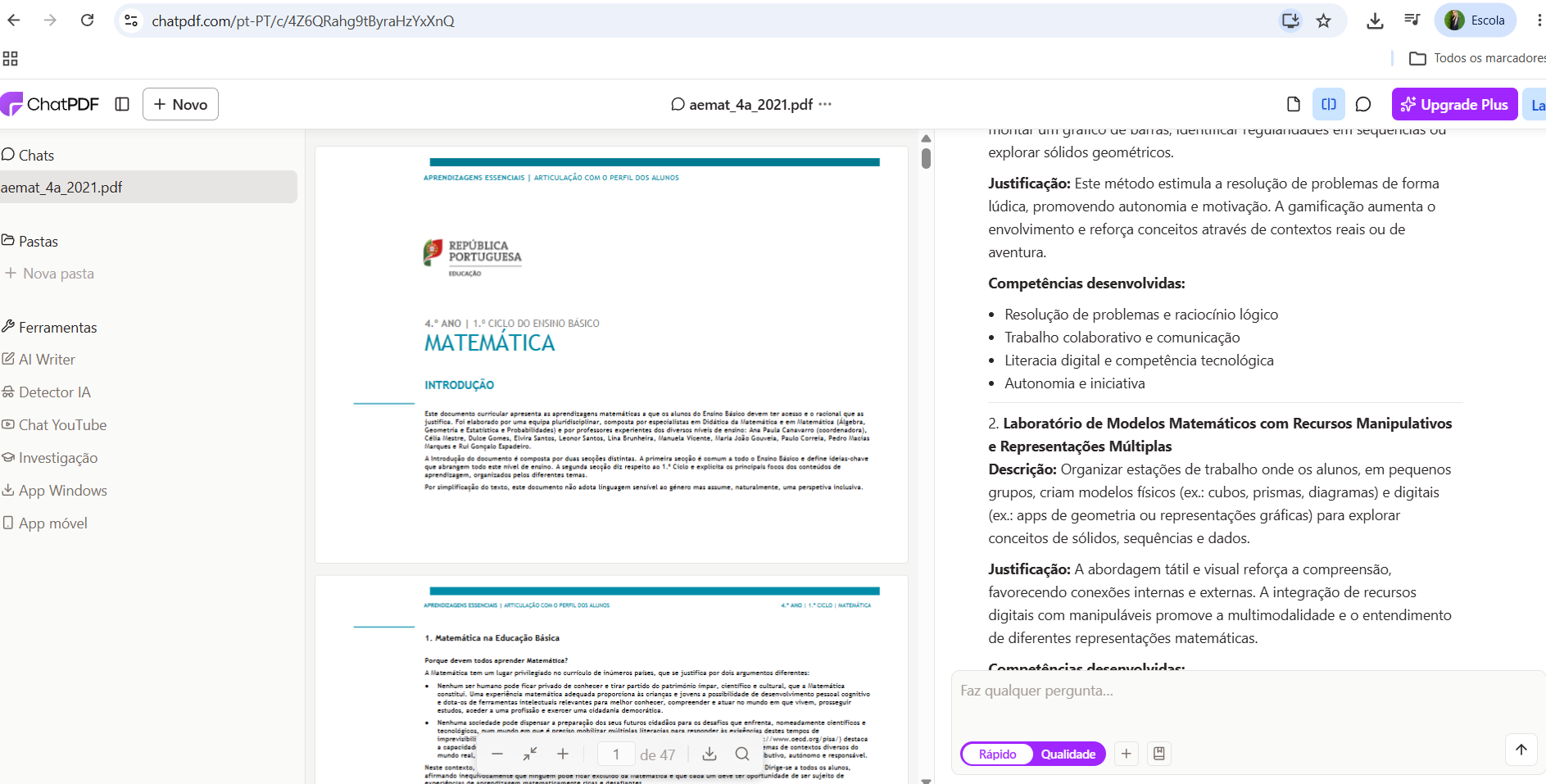The width and height of the screenshot is (1546, 784).
Task: Open browser three-dot menu
Action: (1539, 20)
